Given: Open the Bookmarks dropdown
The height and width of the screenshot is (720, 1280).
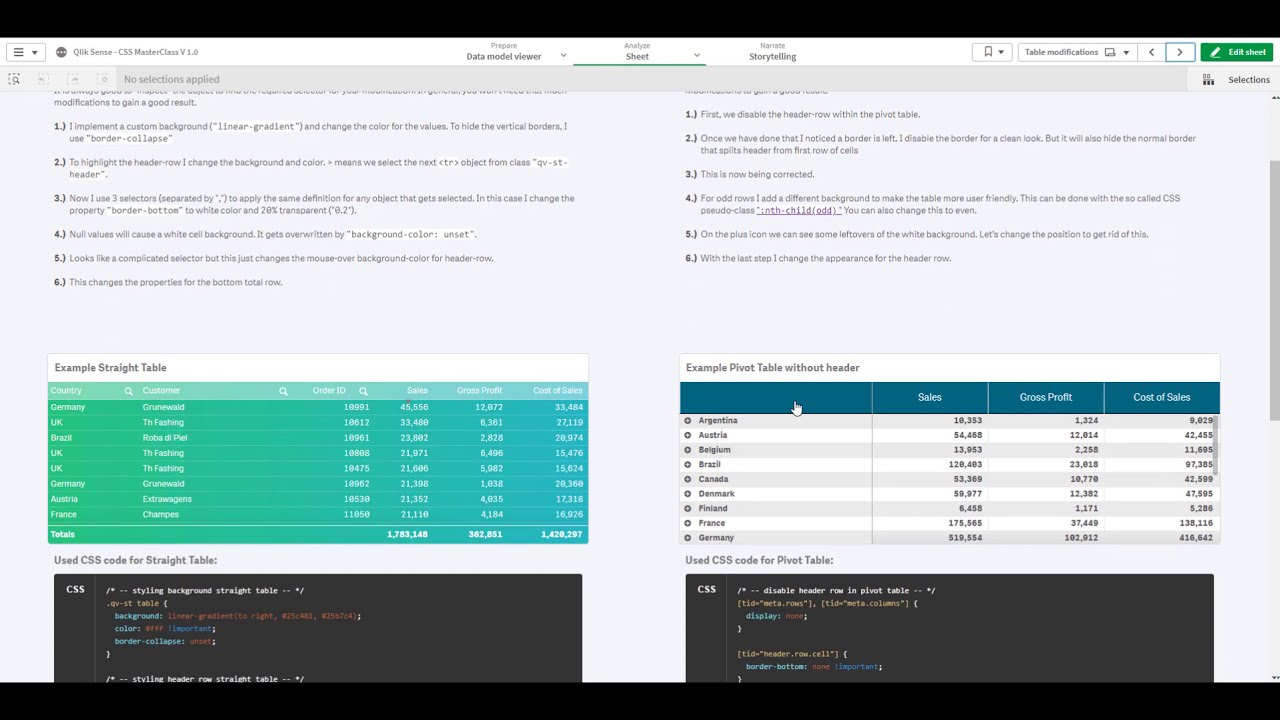Looking at the screenshot, I should pyautogui.click(x=994, y=52).
